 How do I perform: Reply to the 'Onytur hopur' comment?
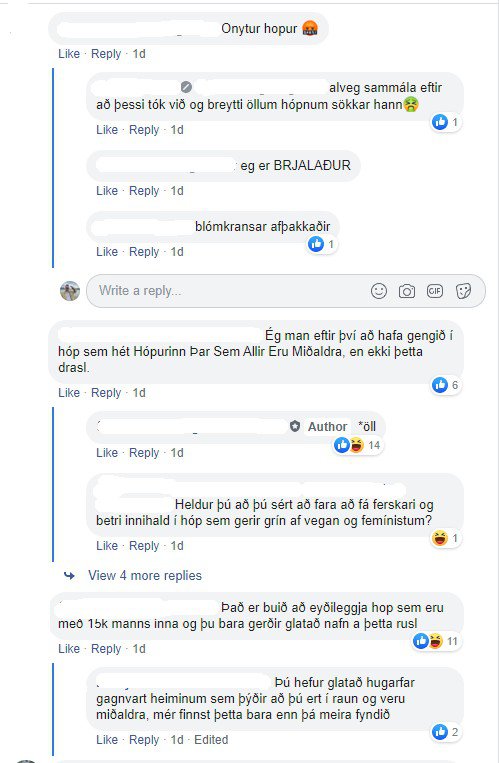(106, 54)
